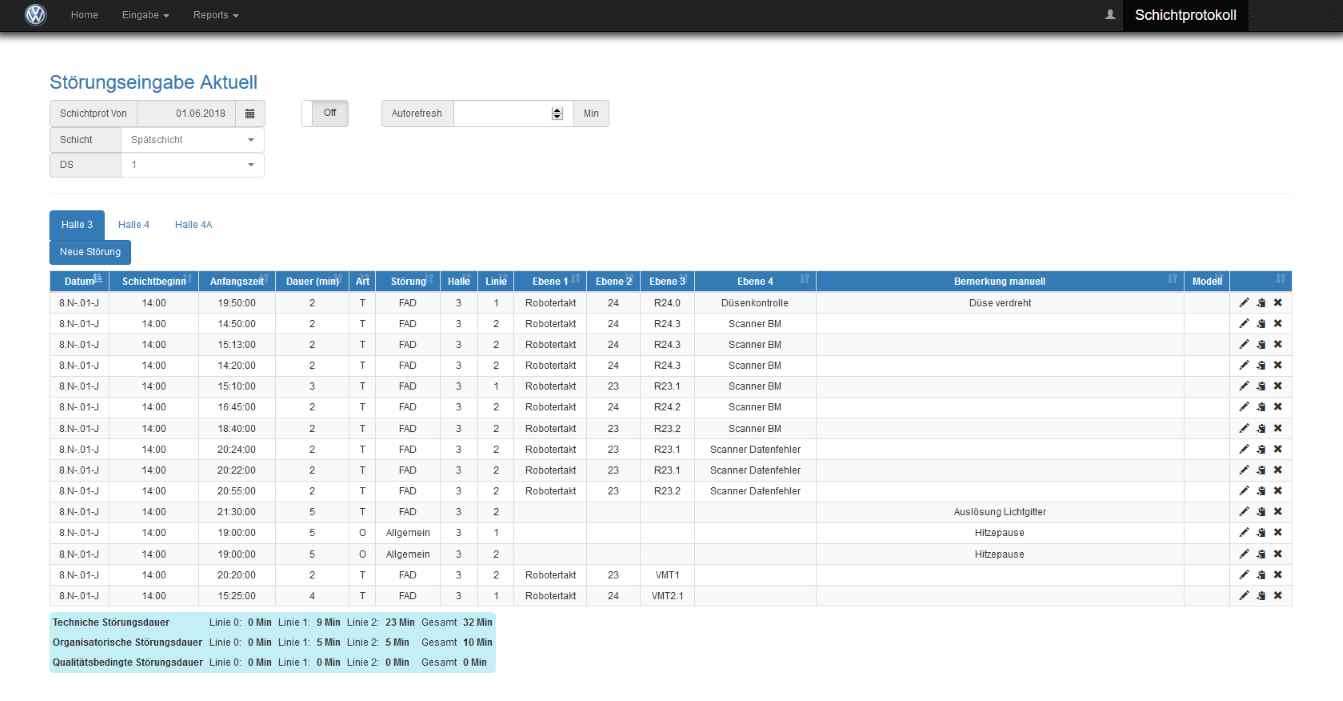Delete the VMT2.1 row entry
This screenshot has width=1343, height=701.
coord(1277,596)
